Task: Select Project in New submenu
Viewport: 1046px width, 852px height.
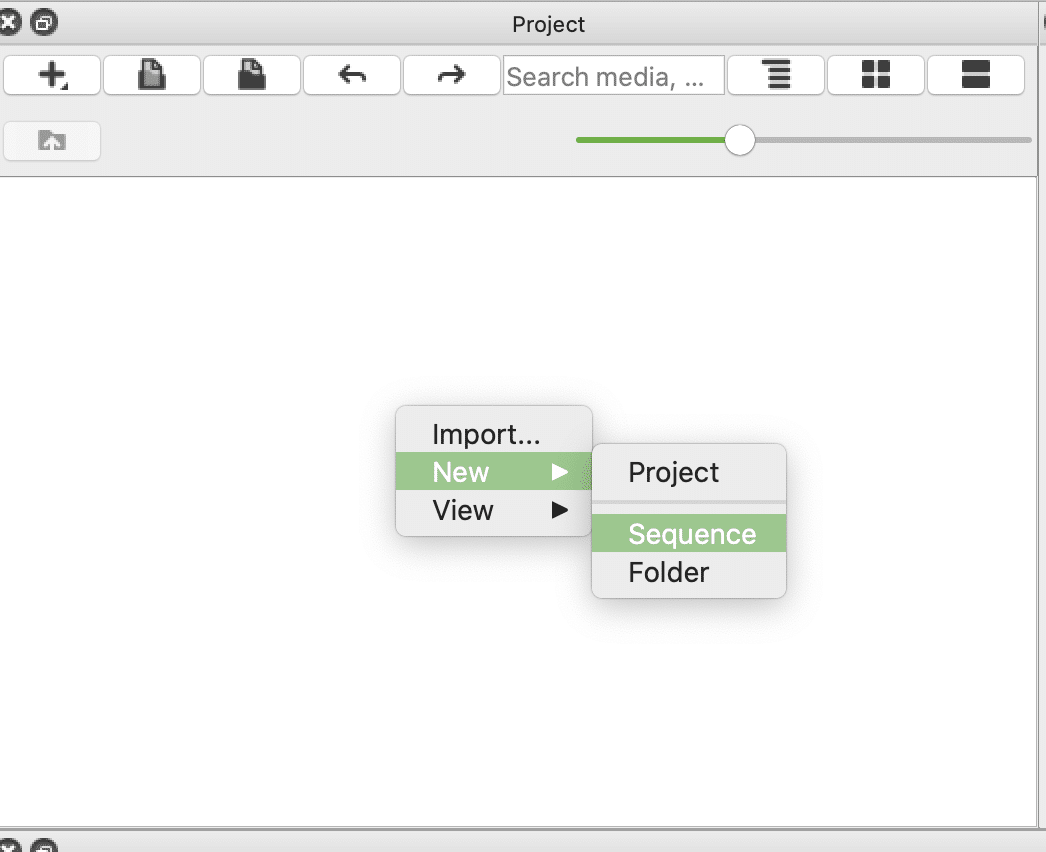Action: pos(689,472)
